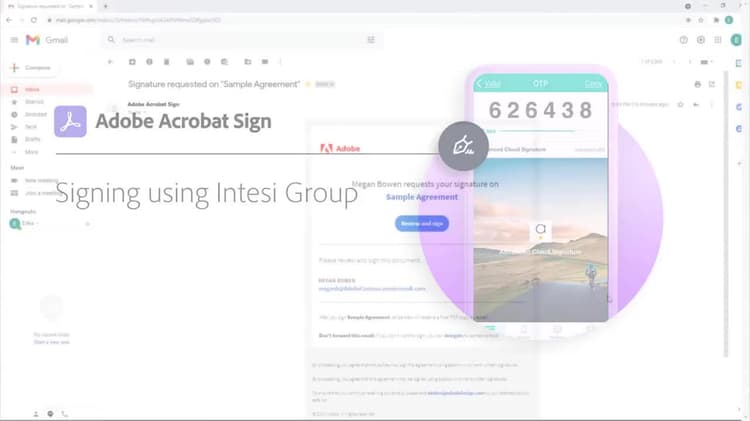The height and width of the screenshot is (421, 750).
Task: Open the input tools dropdown in toolbar
Action: coord(706,62)
